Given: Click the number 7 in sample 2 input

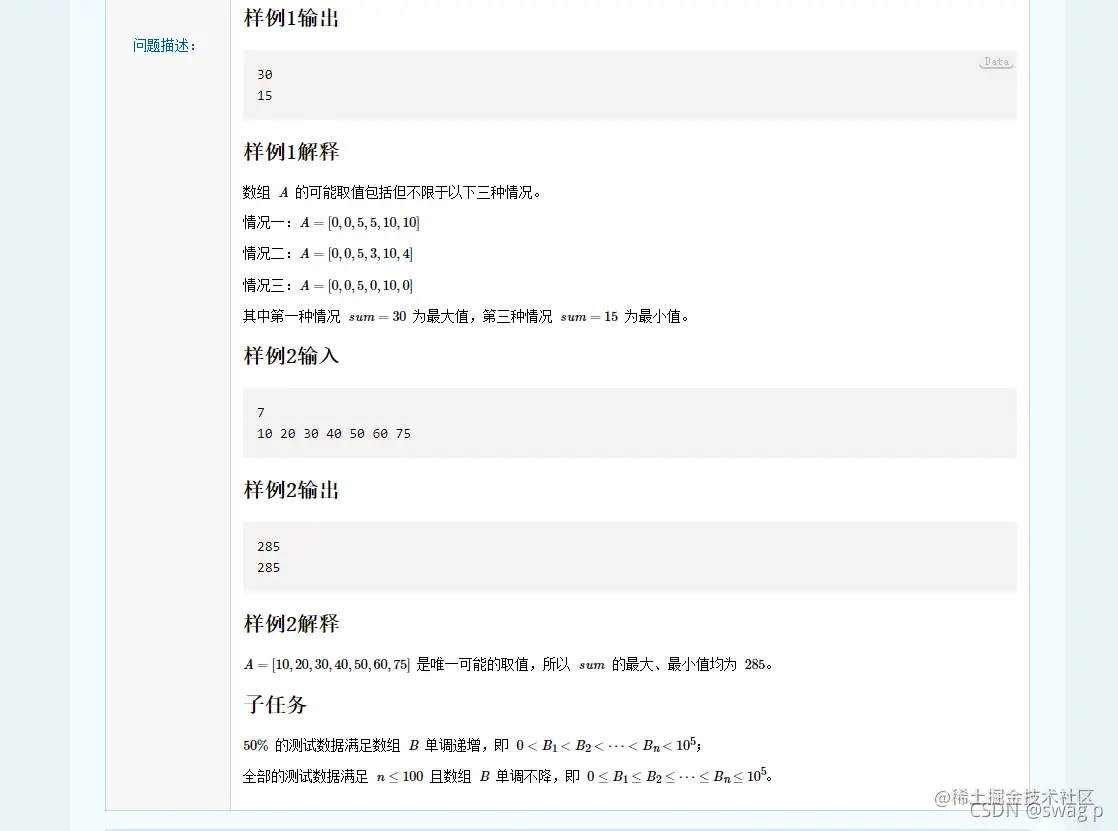Looking at the screenshot, I should coord(260,412).
